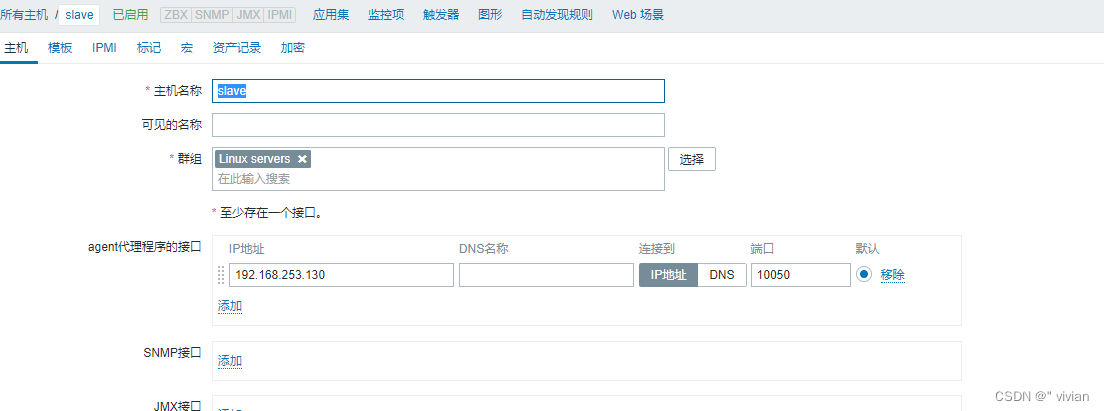Viewport: 1104px width, 411px height.
Task: Open the 图形 page
Action: [x=490, y=15]
